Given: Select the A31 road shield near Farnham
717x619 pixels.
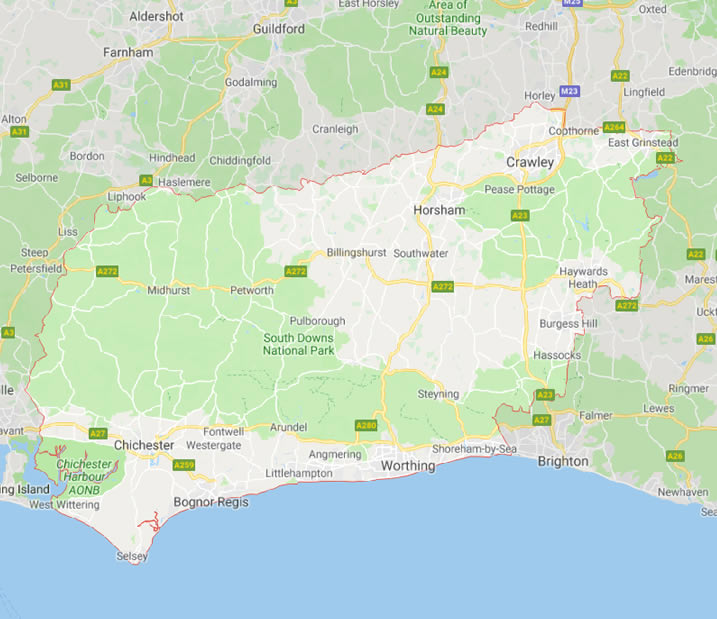Looking at the screenshot, I should 60,85.
